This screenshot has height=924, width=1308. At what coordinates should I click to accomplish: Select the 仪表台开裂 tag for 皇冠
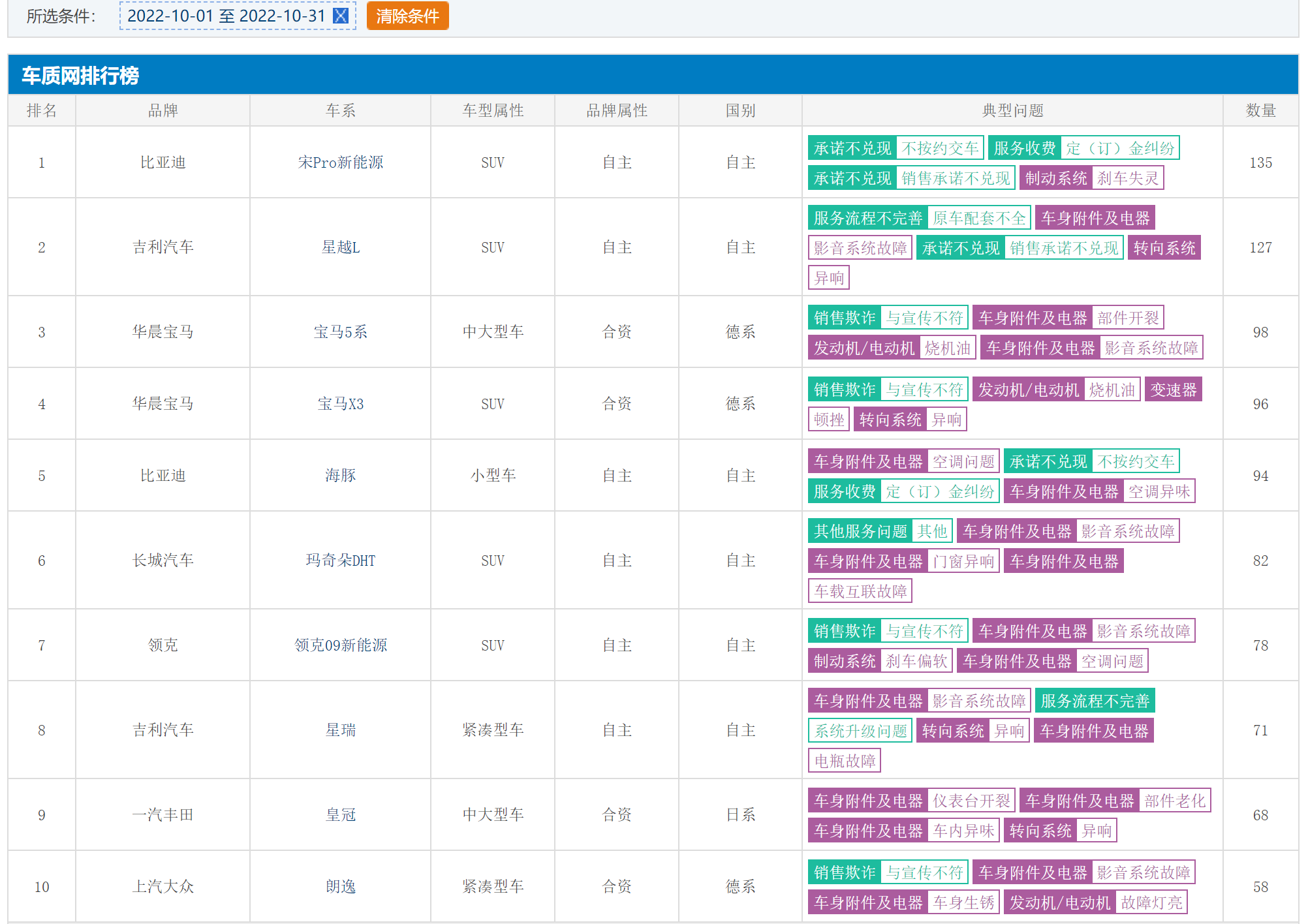(971, 801)
